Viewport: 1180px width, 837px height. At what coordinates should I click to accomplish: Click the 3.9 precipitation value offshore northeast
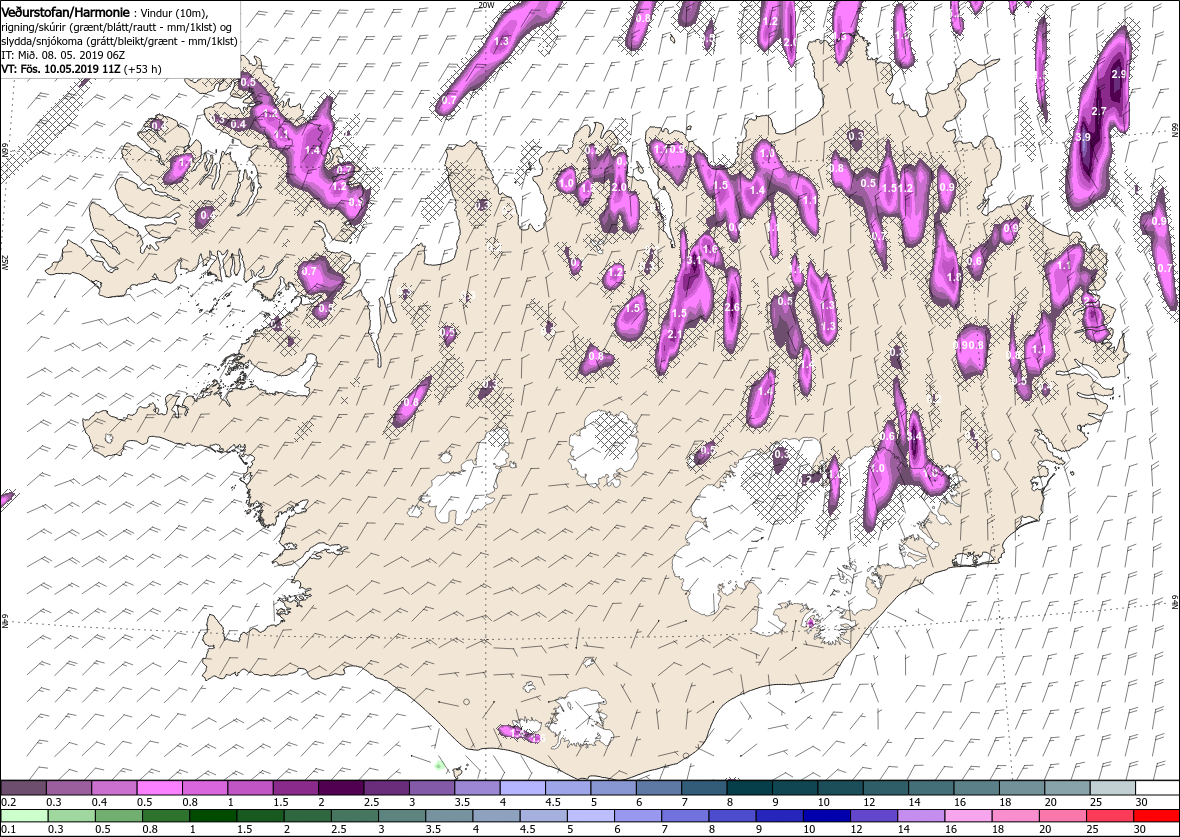click(x=1084, y=137)
